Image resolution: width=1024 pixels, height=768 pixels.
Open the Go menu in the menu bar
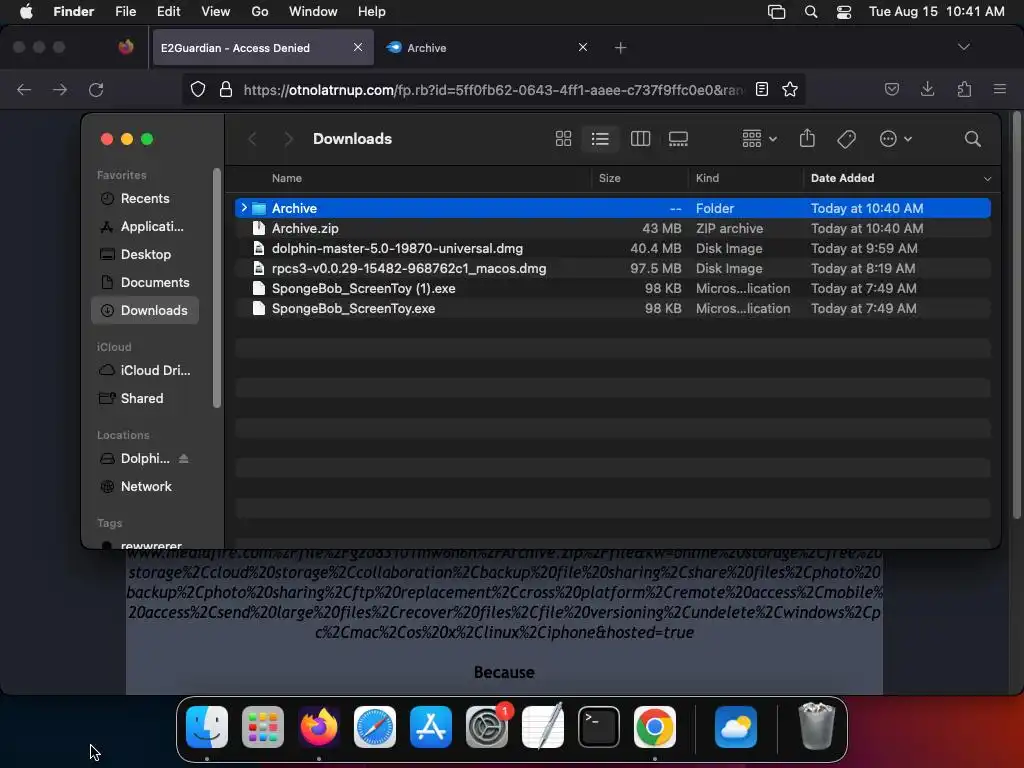[x=260, y=11]
